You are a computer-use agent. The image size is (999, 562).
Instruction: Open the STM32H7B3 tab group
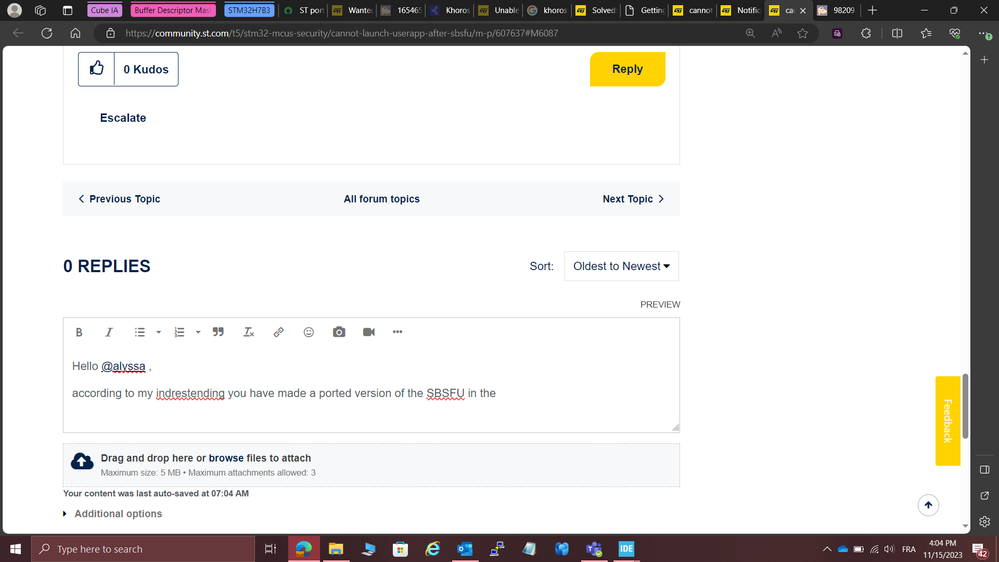click(x=249, y=10)
